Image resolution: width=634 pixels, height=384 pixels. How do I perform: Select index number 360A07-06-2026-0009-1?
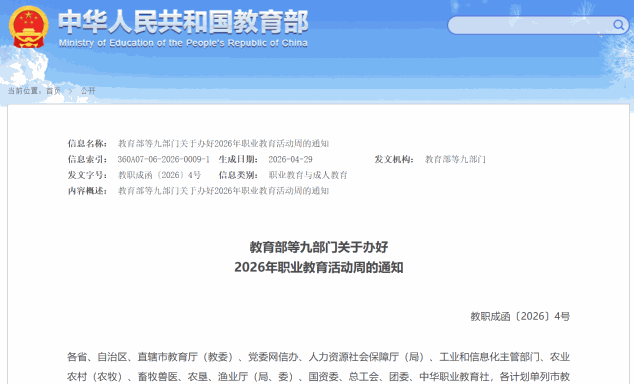pos(164,159)
